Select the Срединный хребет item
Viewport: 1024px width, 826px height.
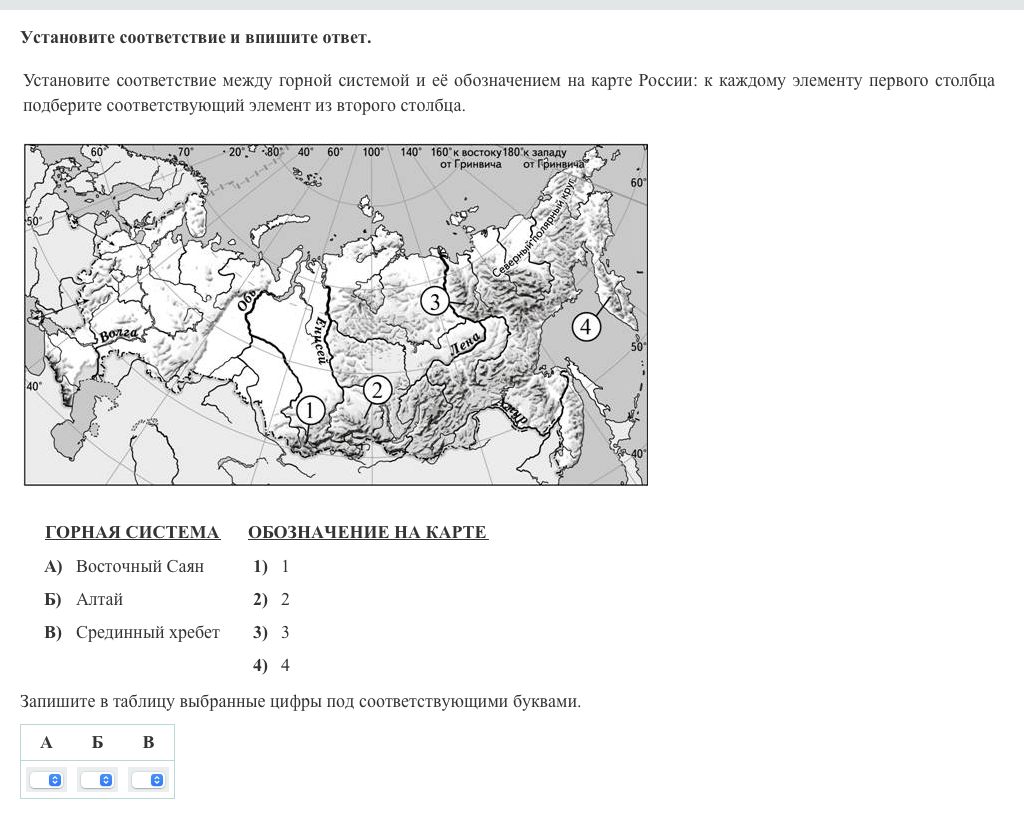coord(147,633)
